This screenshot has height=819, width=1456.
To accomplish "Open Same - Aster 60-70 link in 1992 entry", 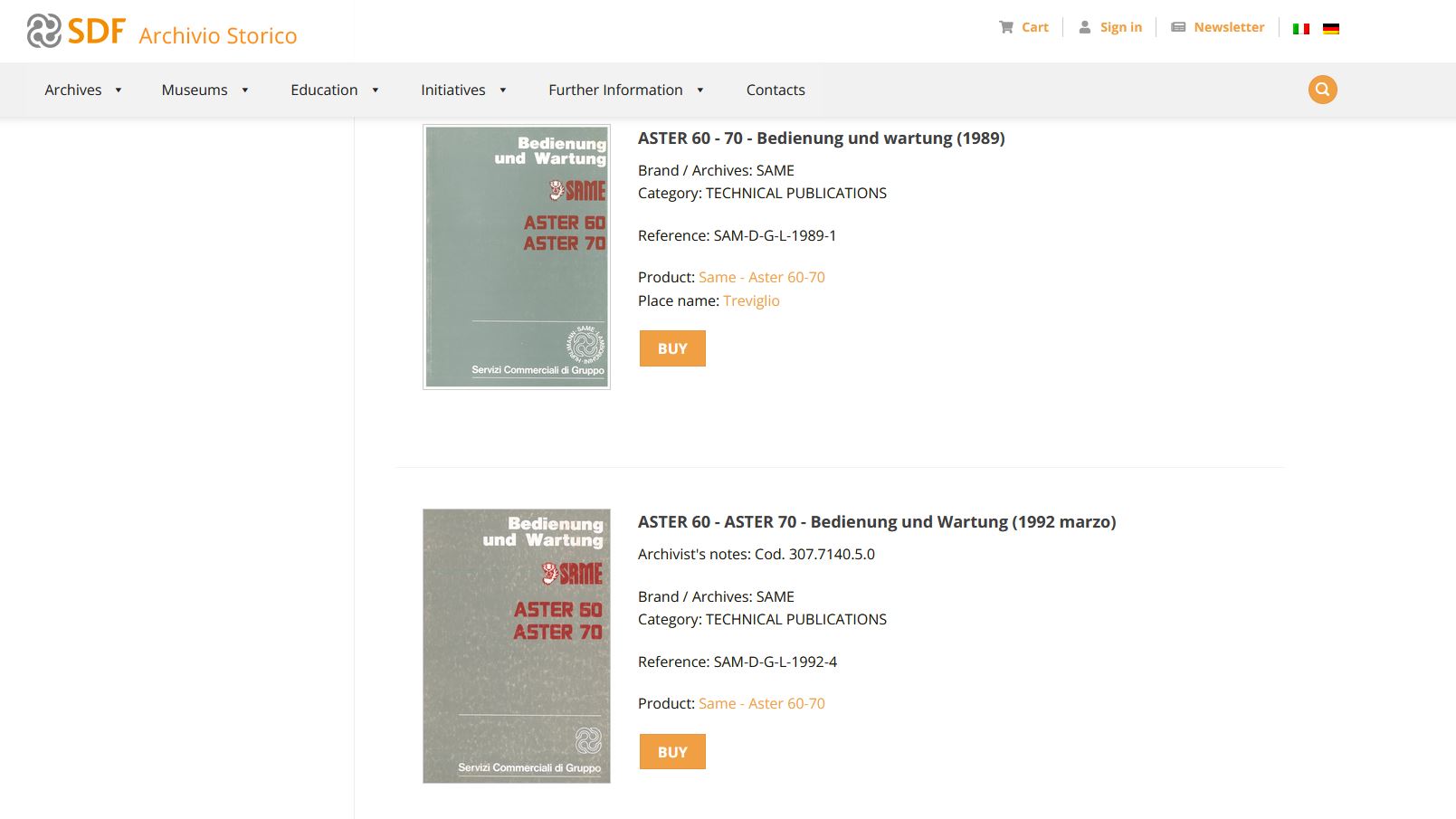I will 761,703.
